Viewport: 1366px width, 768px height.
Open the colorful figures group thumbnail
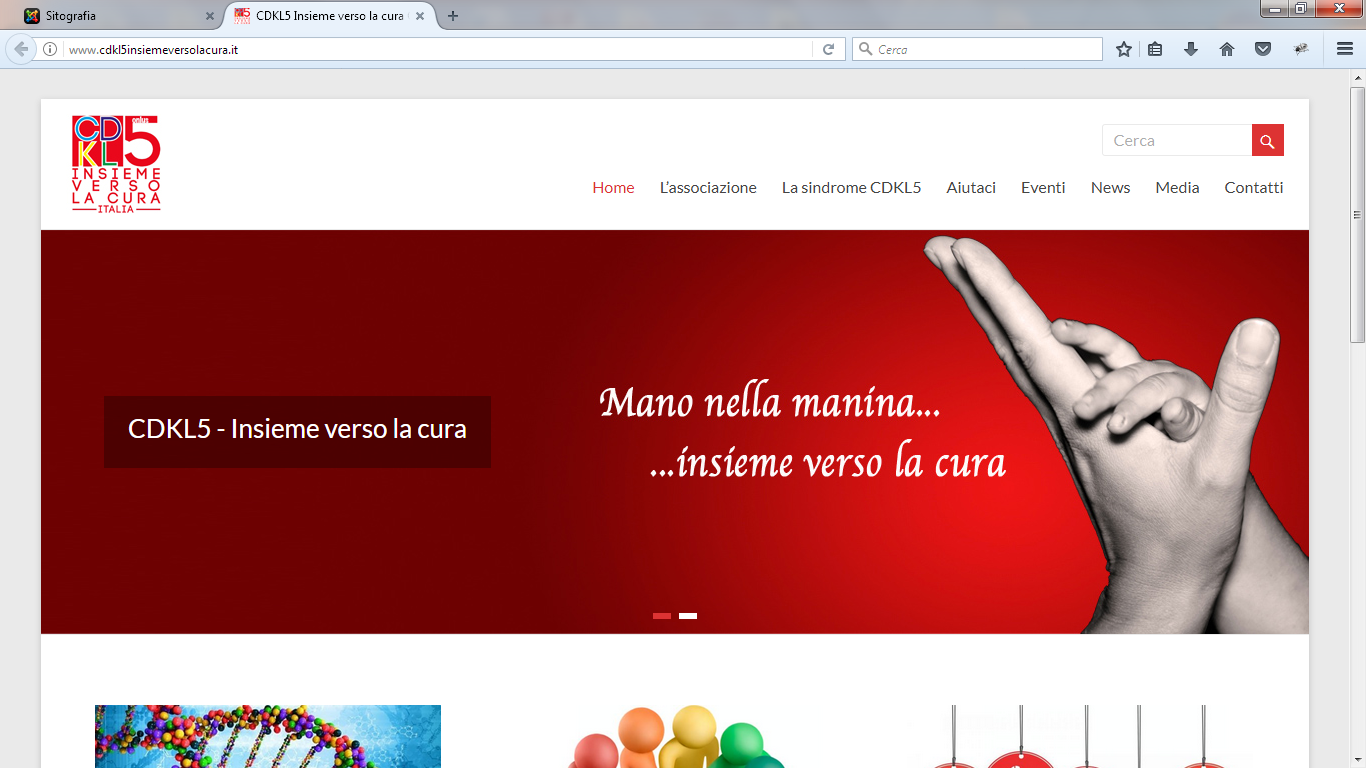[x=676, y=736]
